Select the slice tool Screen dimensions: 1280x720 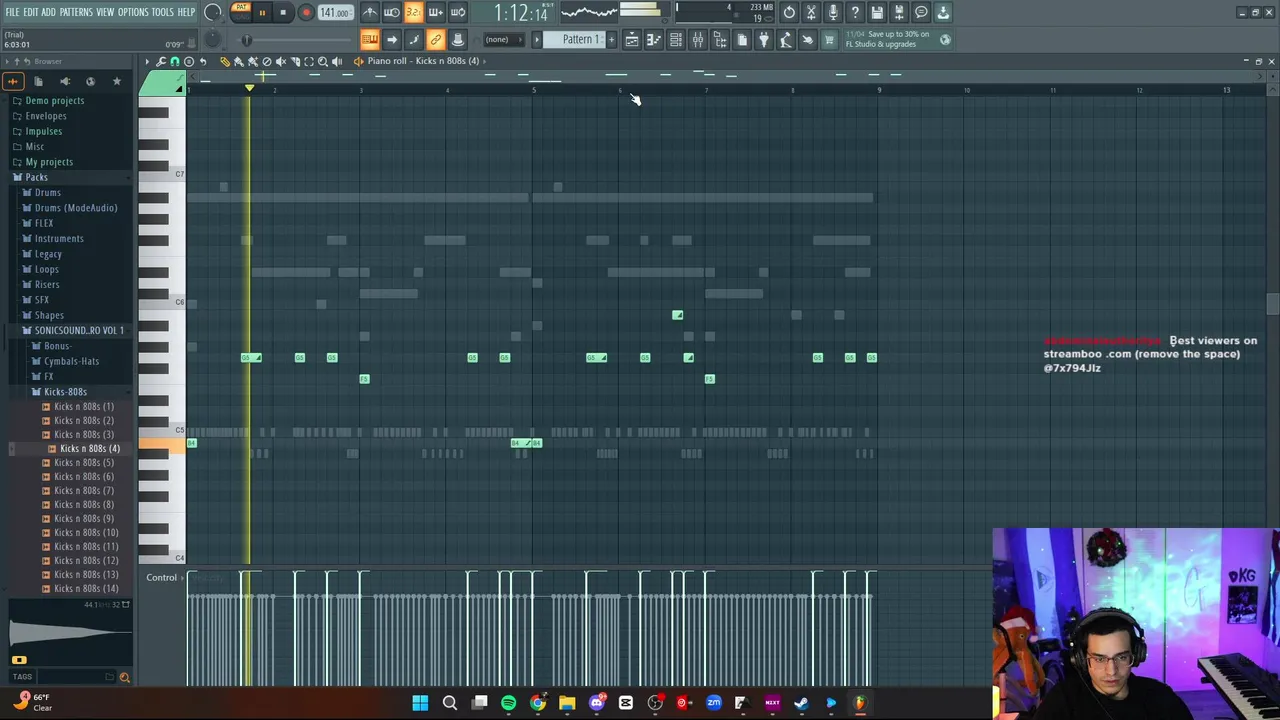click(295, 61)
